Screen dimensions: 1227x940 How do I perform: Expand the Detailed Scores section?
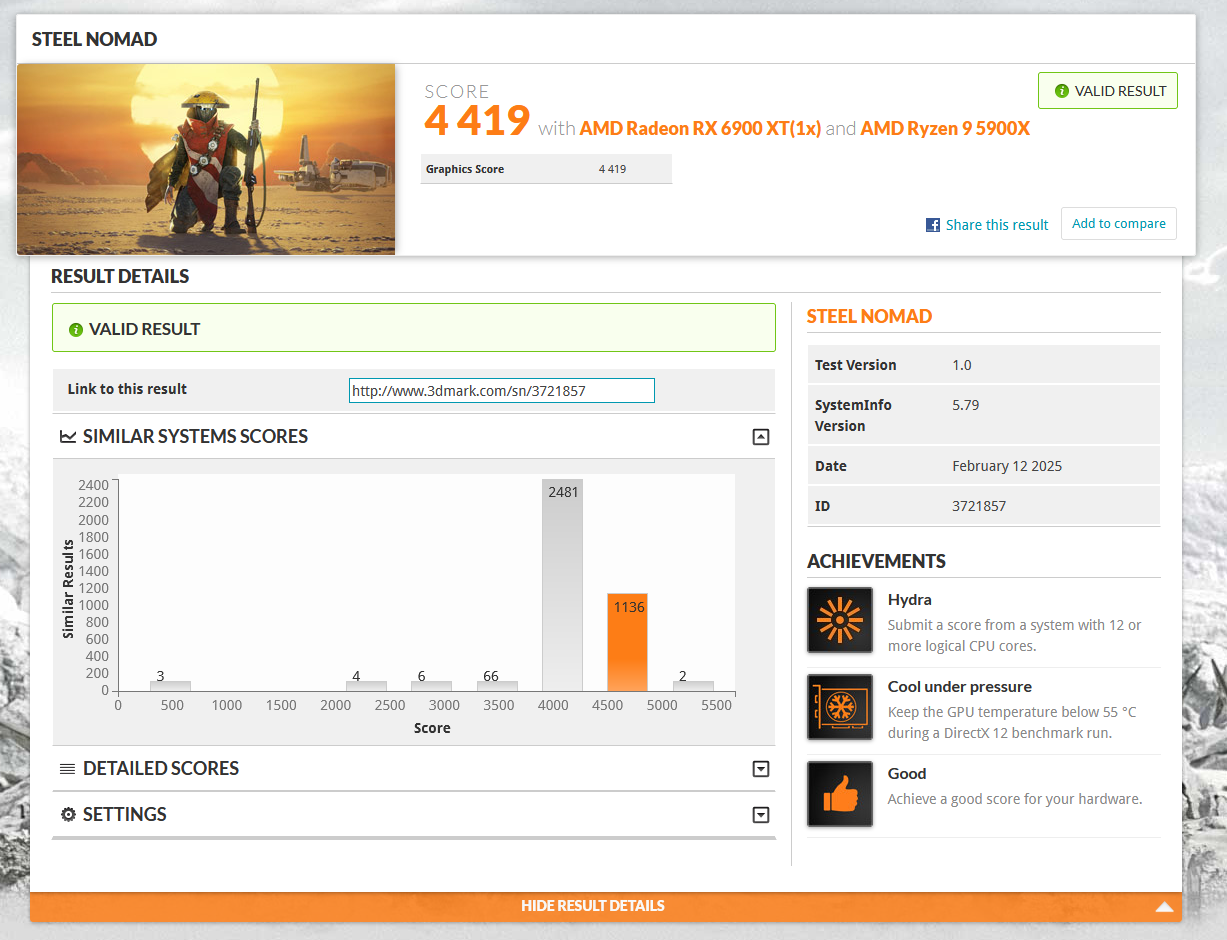[761, 769]
